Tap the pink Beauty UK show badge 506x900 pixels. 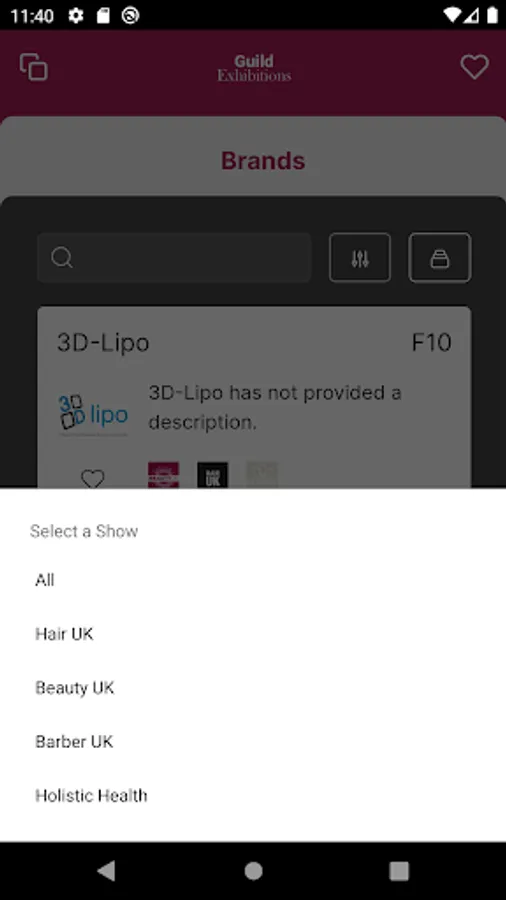[x=164, y=475]
